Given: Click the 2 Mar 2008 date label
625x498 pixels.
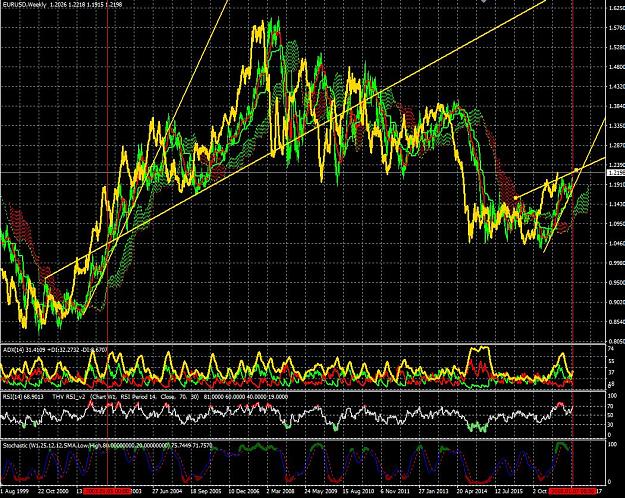Looking at the screenshot, I should [282, 491].
